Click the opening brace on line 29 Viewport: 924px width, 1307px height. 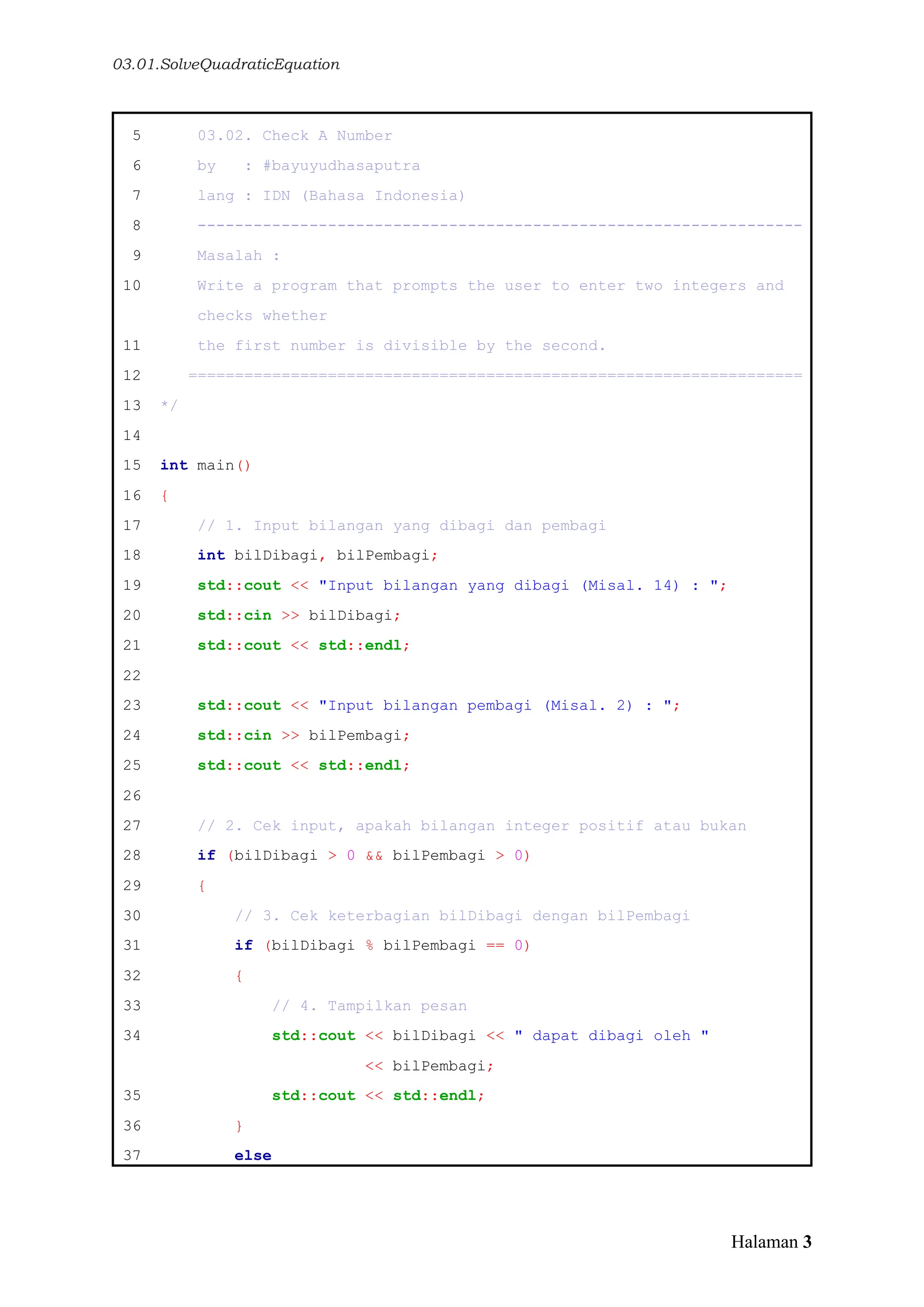[x=201, y=886]
